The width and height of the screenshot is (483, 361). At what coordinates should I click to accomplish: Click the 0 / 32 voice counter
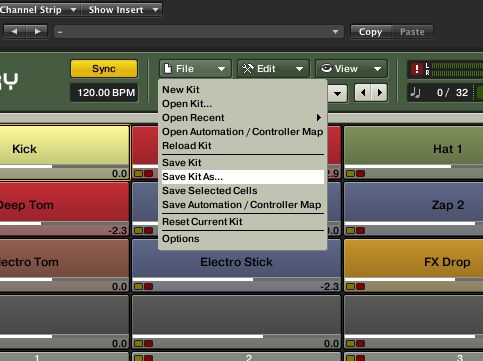click(x=452, y=92)
